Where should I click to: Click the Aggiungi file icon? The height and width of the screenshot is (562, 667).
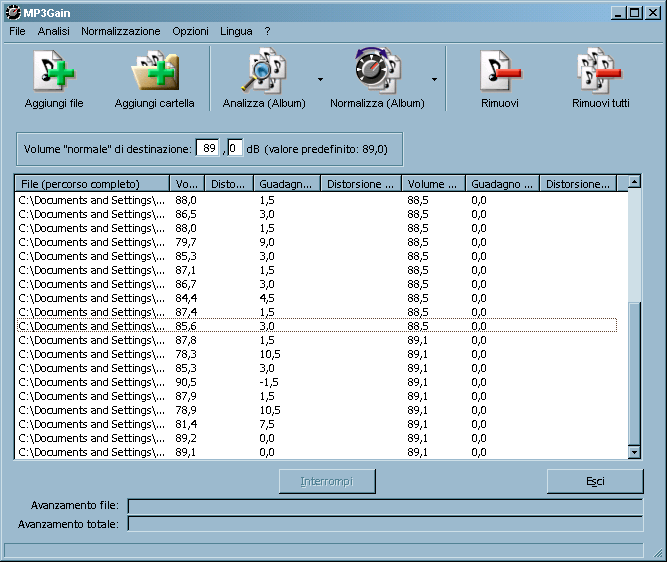(53, 74)
